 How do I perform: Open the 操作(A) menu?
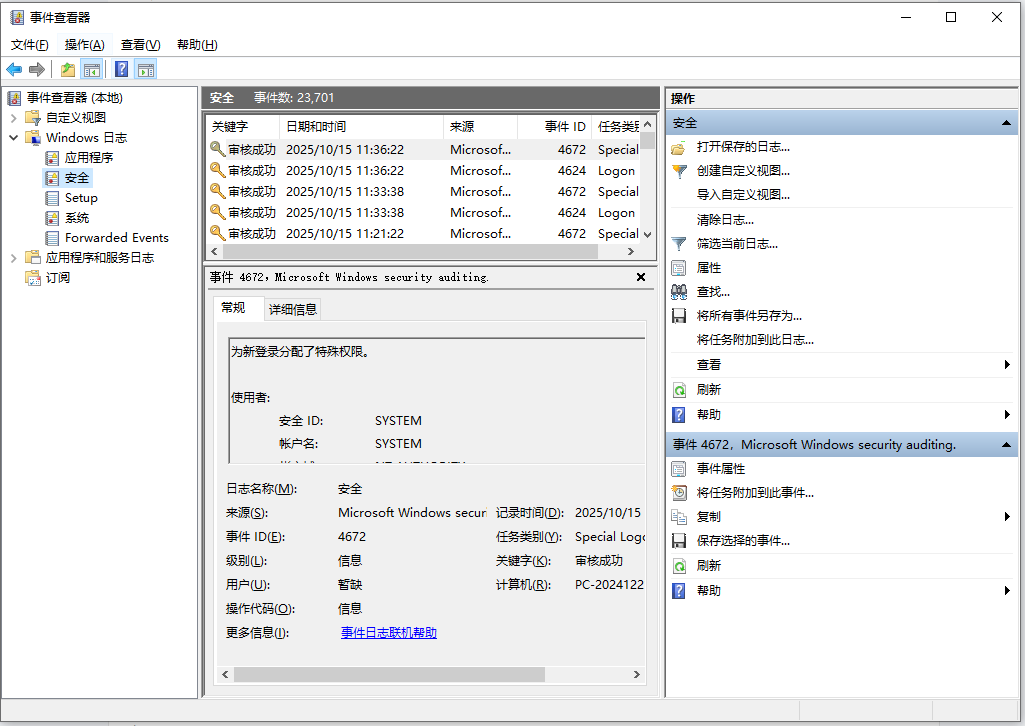[x=84, y=44]
